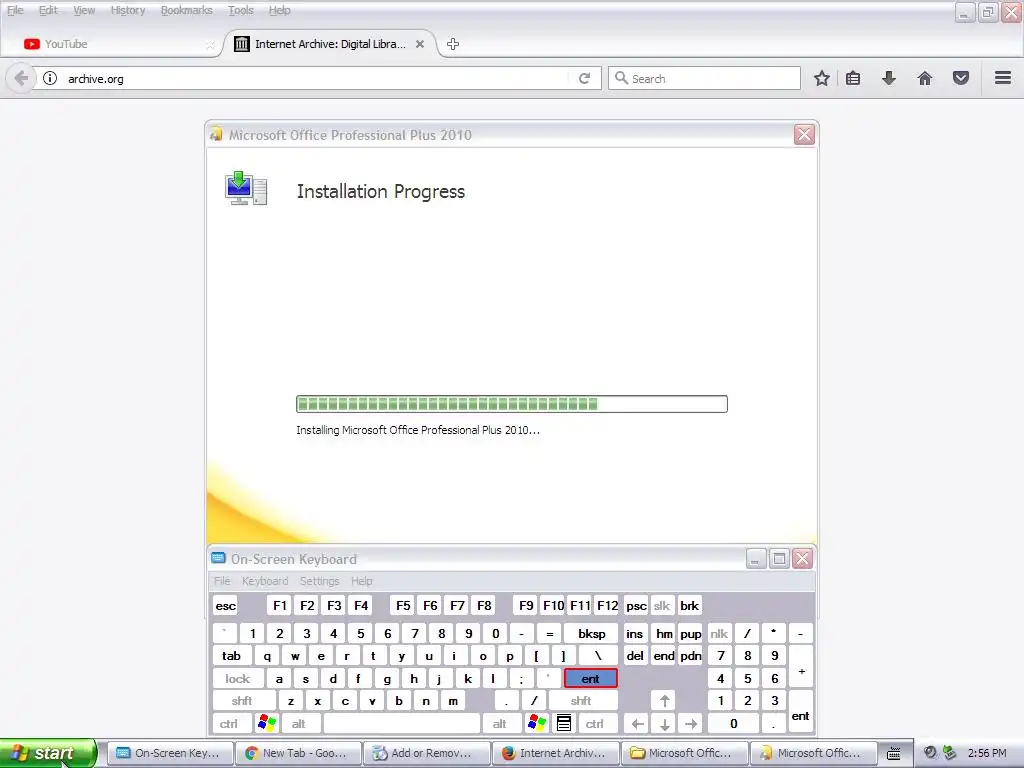This screenshot has height=768, width=1024.
Task: Toggle the nlk num lock key
Action: (719, 633)
